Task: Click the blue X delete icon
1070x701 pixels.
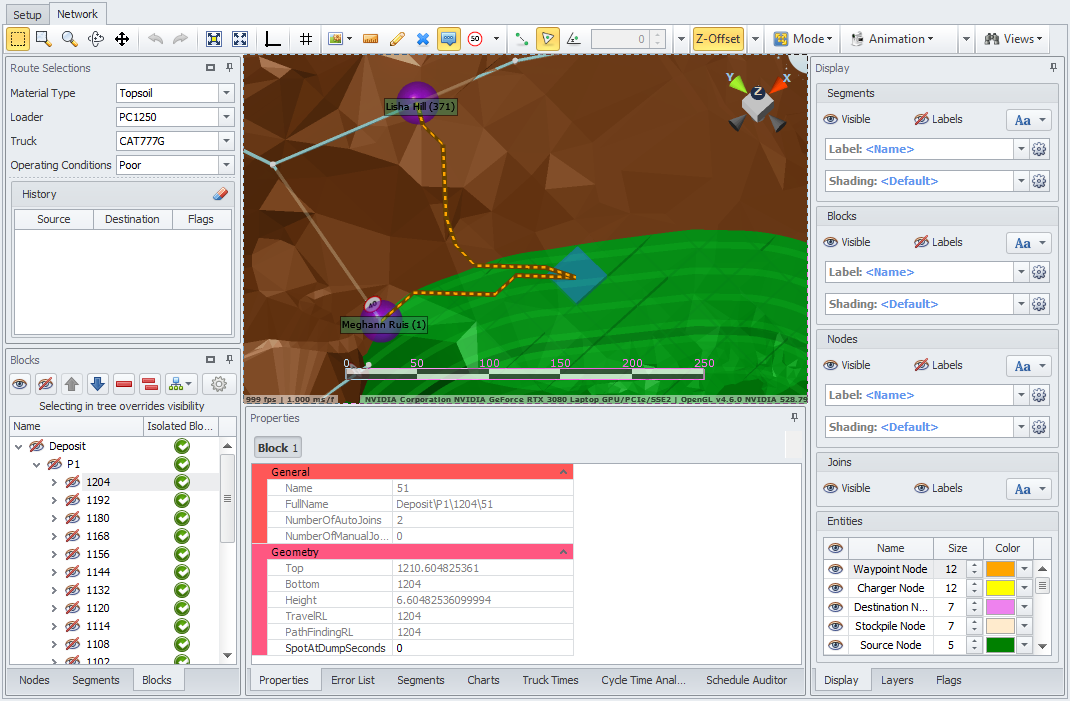Action: (x=422, y=39)
